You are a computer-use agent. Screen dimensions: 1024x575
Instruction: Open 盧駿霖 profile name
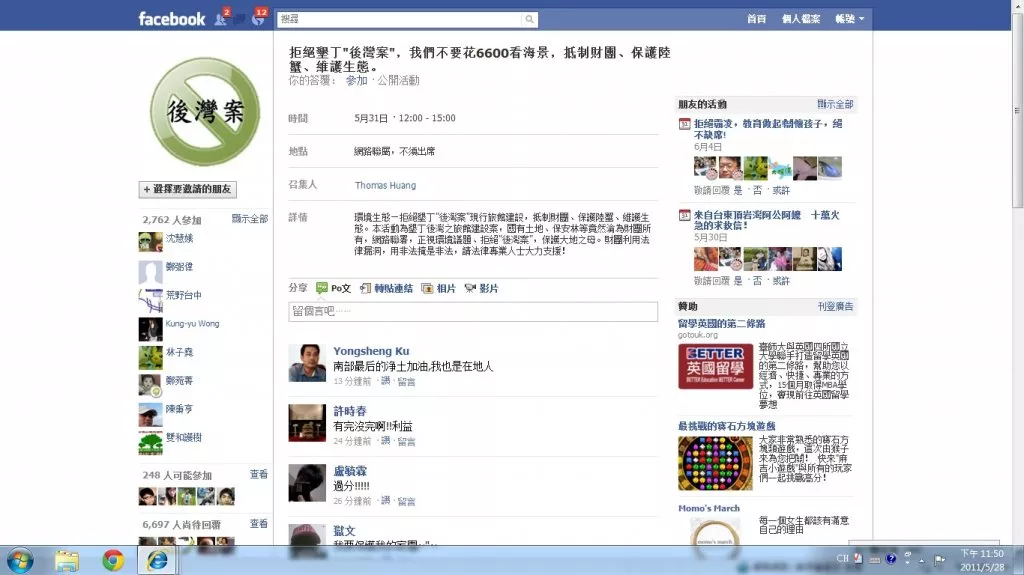(x=350, y=471)
